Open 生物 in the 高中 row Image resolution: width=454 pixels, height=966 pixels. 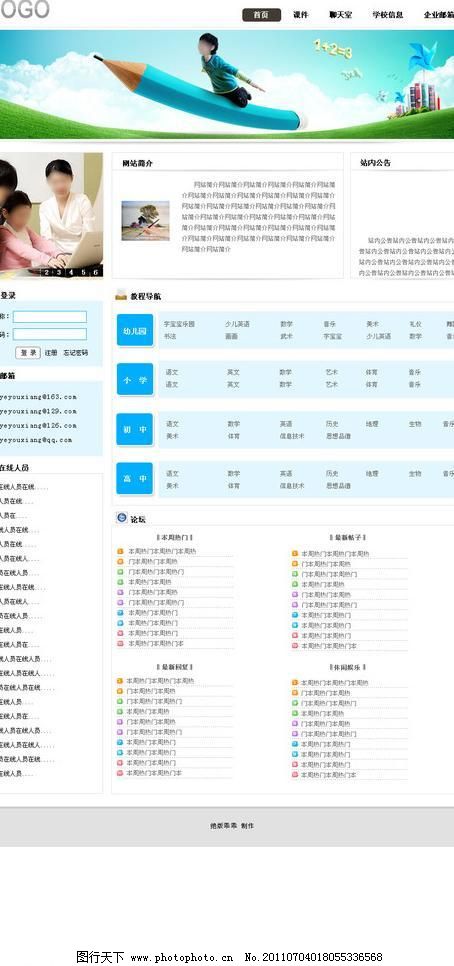pos(415,474)
